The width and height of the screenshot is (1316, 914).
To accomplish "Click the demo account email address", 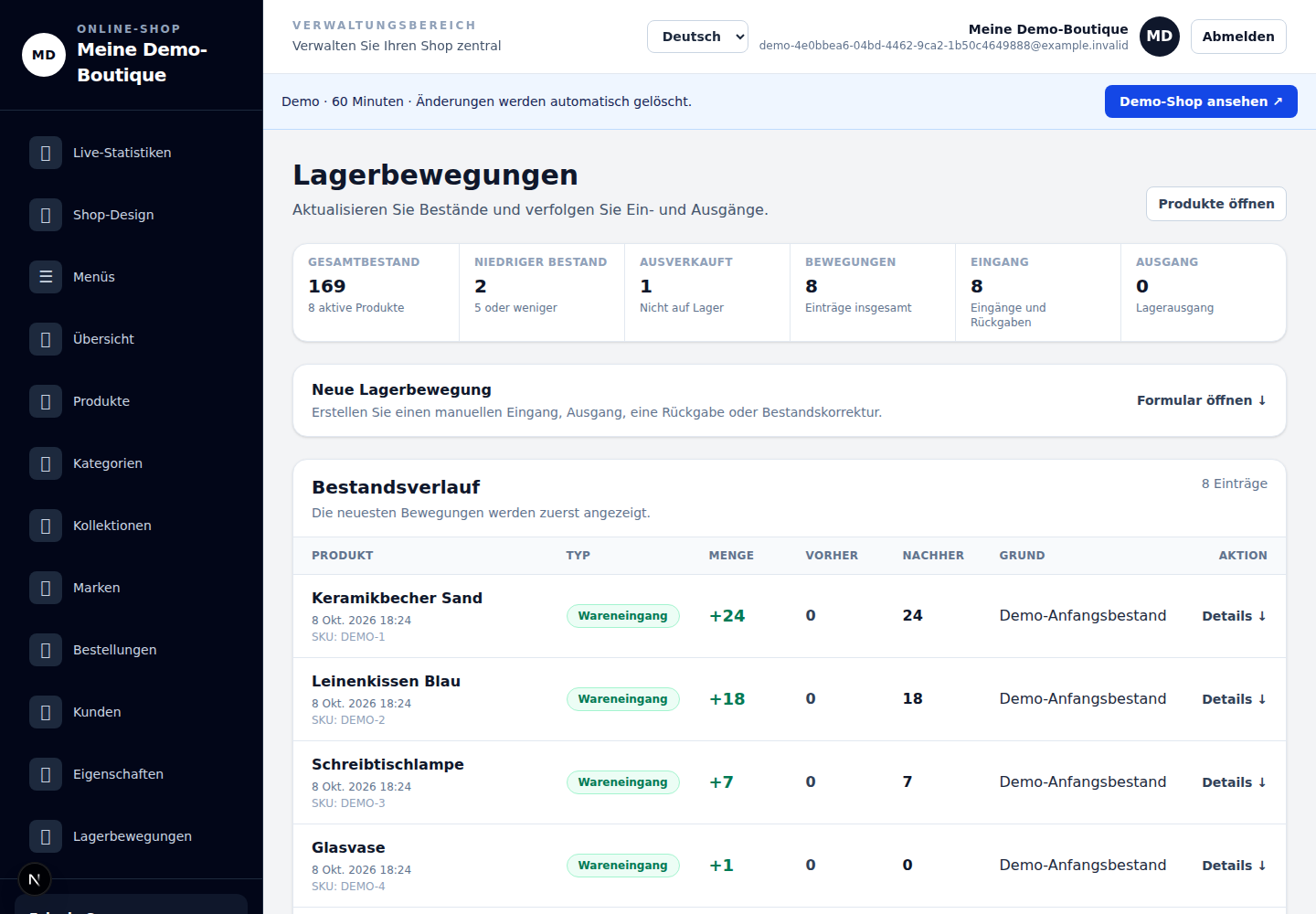I will (943, 46).
